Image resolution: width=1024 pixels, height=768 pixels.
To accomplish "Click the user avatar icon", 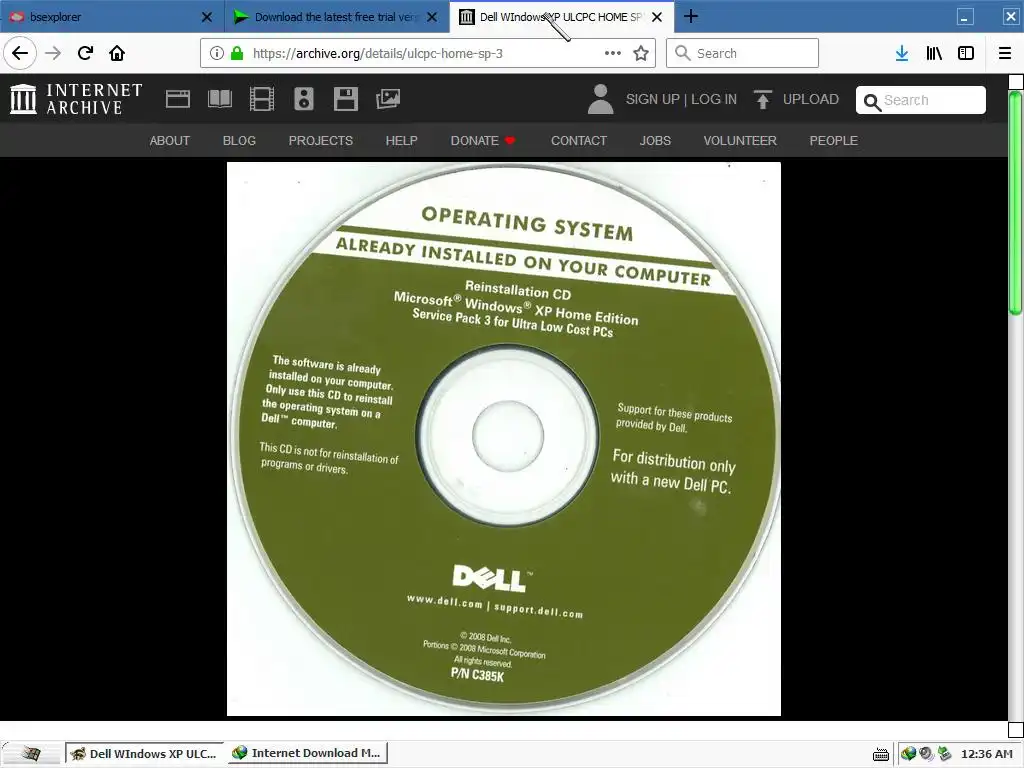I will (601, 99).
